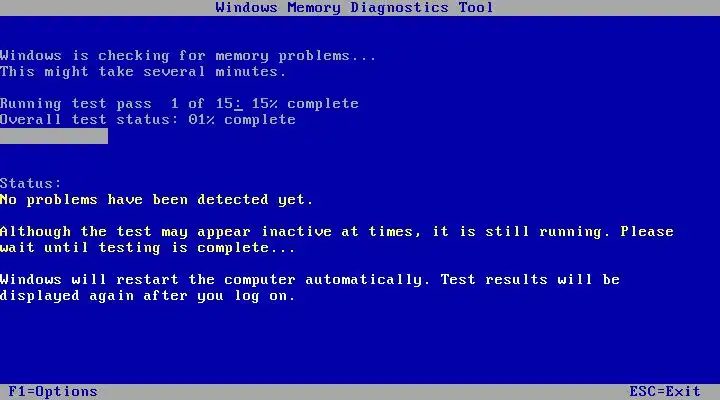Click 'This might take several minutes.' text
This screenshot has width=720, height=400.
pos(143,72)
